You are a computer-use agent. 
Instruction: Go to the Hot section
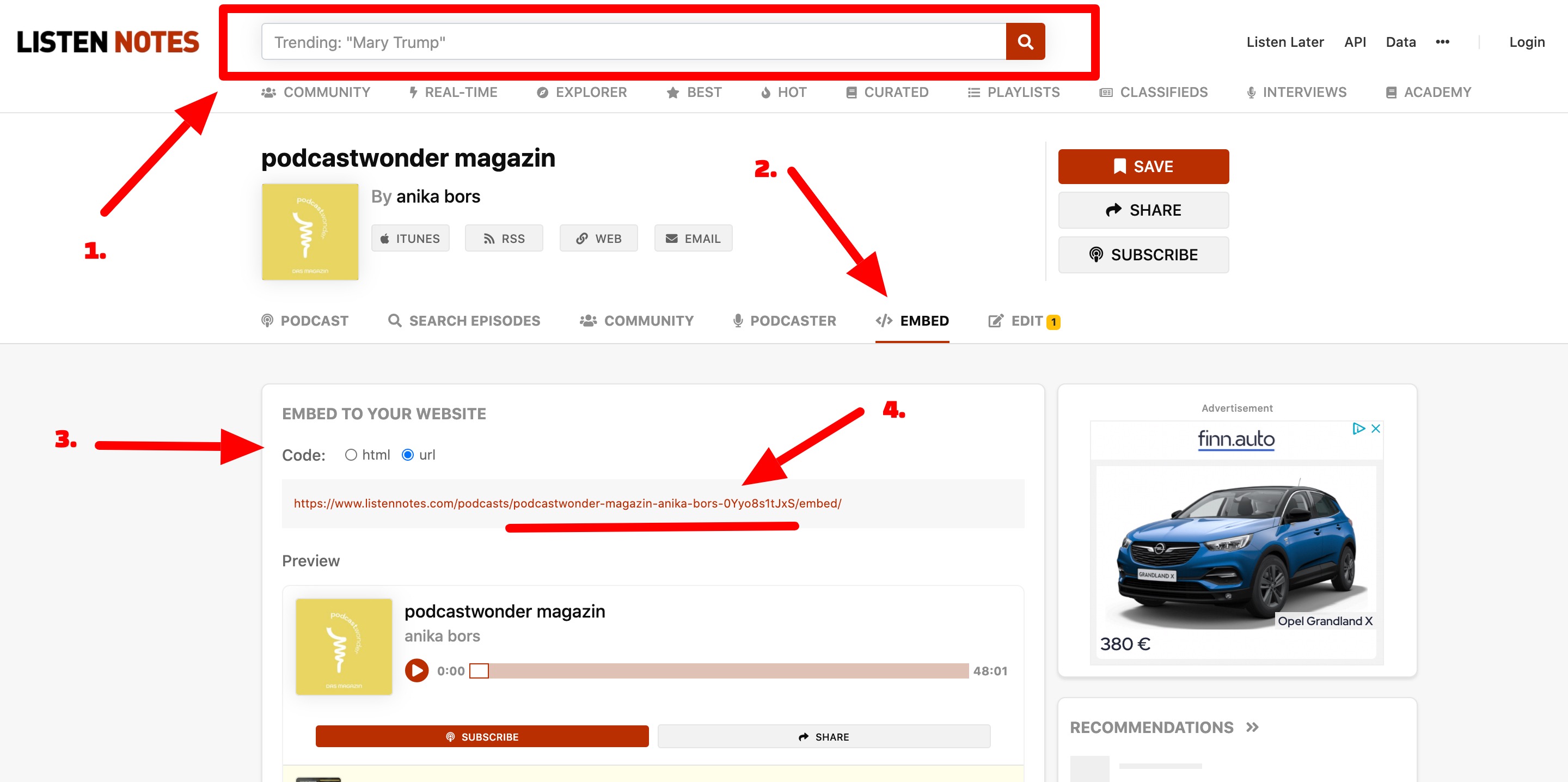(783, 92)
